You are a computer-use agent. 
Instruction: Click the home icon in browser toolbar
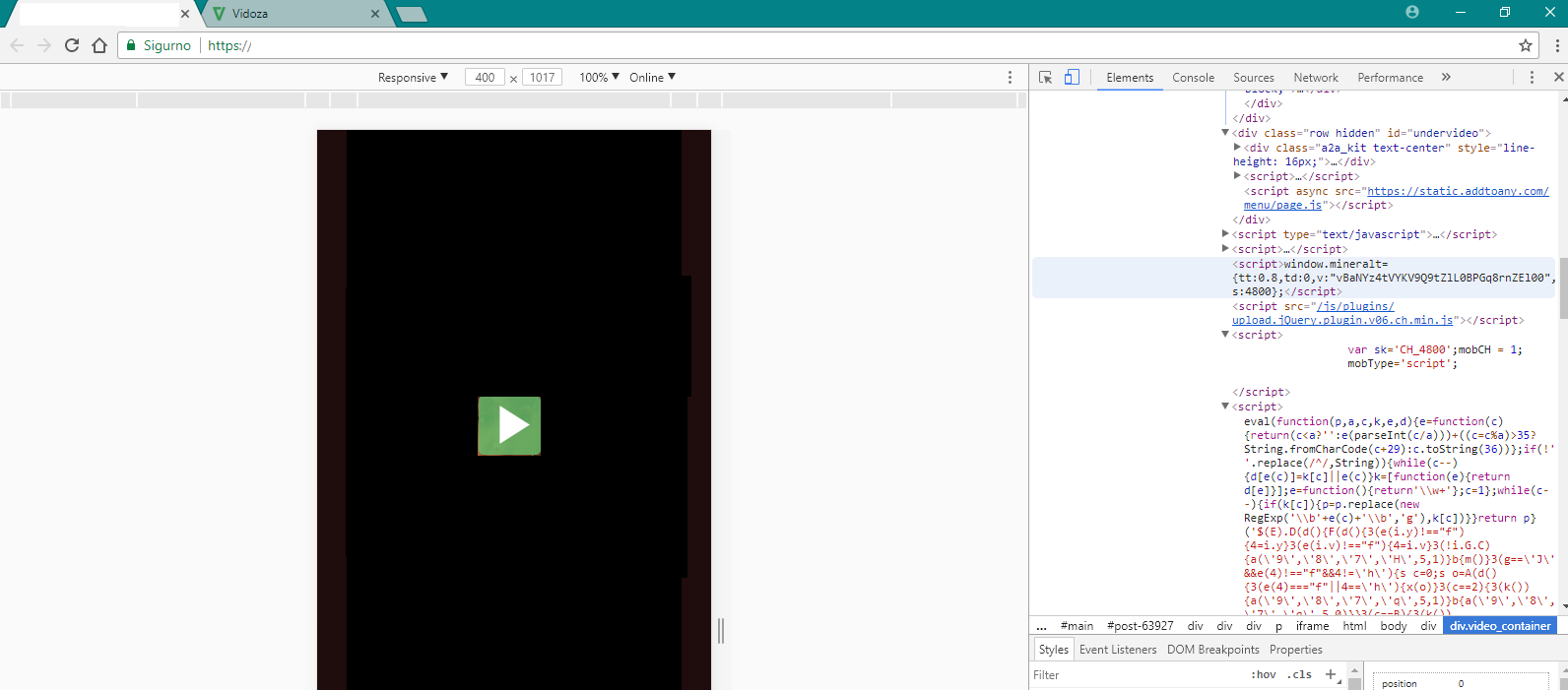coord(99,45)
